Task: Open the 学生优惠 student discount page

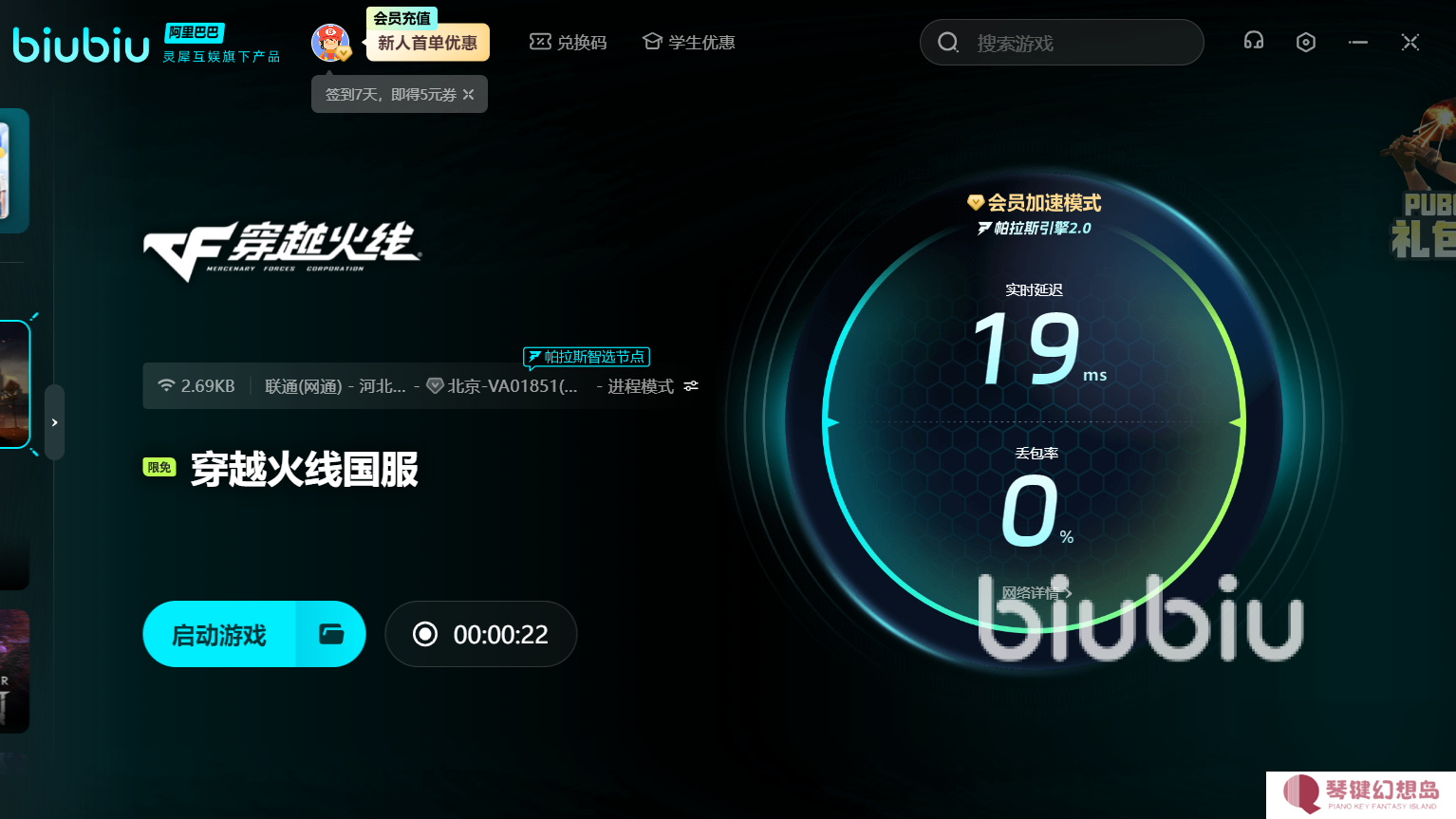Action: click(689, 43)
